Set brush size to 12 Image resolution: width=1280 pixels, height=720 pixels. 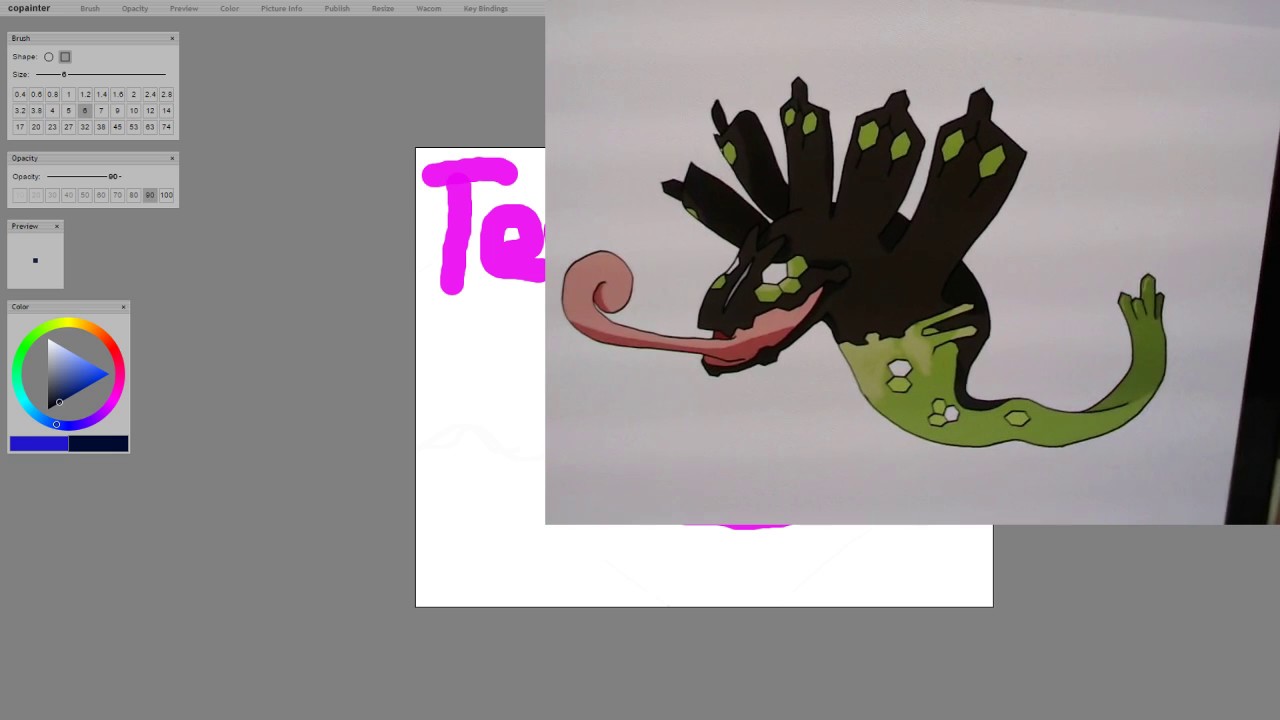tap(150, 111)
